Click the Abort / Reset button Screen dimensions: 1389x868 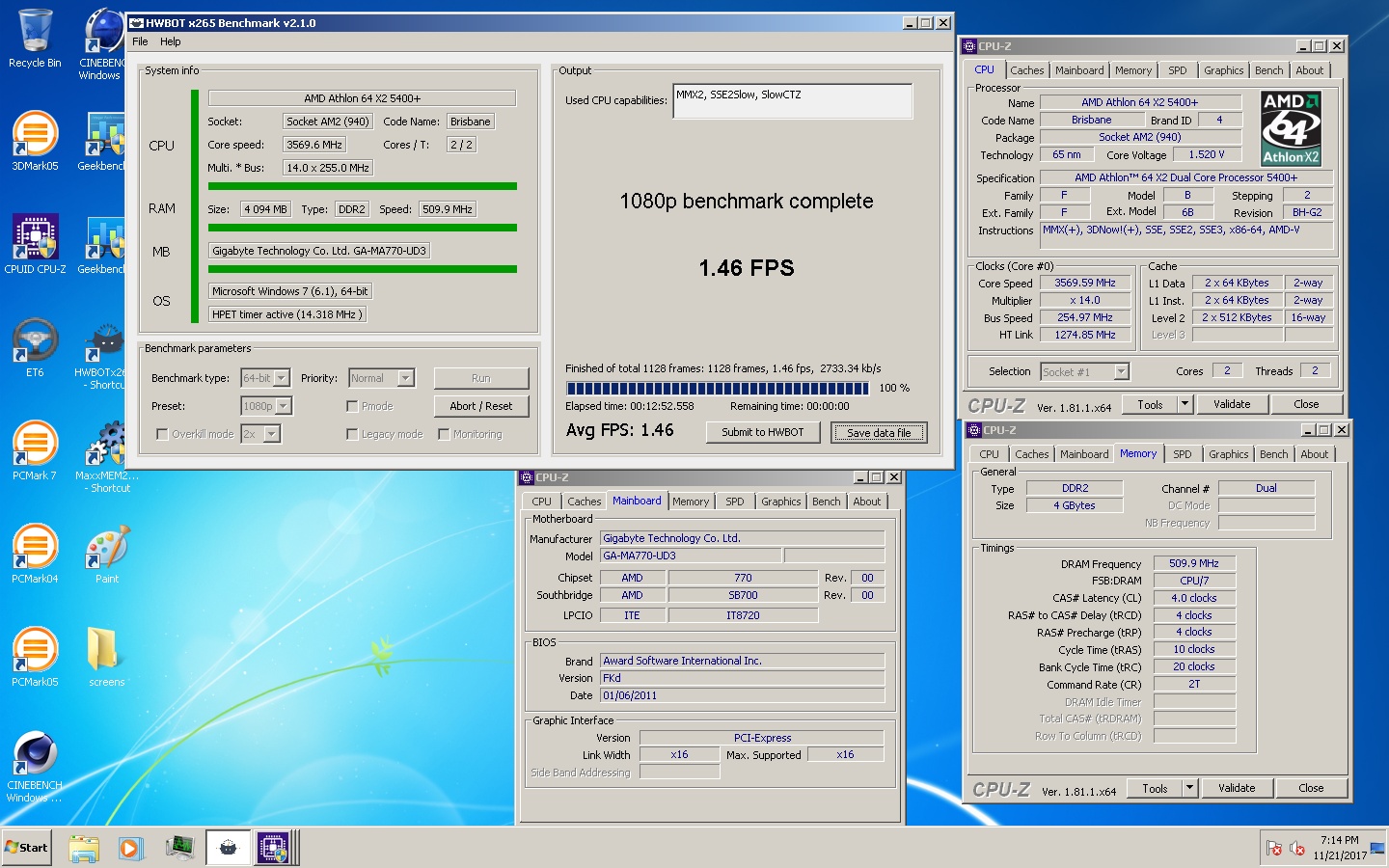tap(481, 406)
